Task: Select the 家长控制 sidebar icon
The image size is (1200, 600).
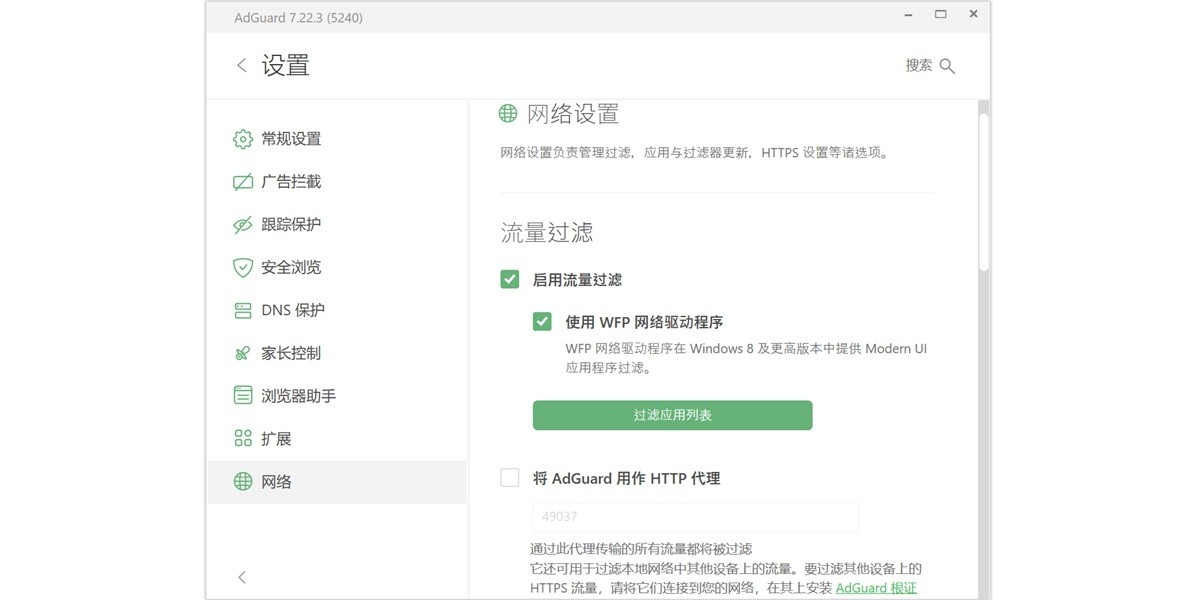Action: (x=242, y=352)
